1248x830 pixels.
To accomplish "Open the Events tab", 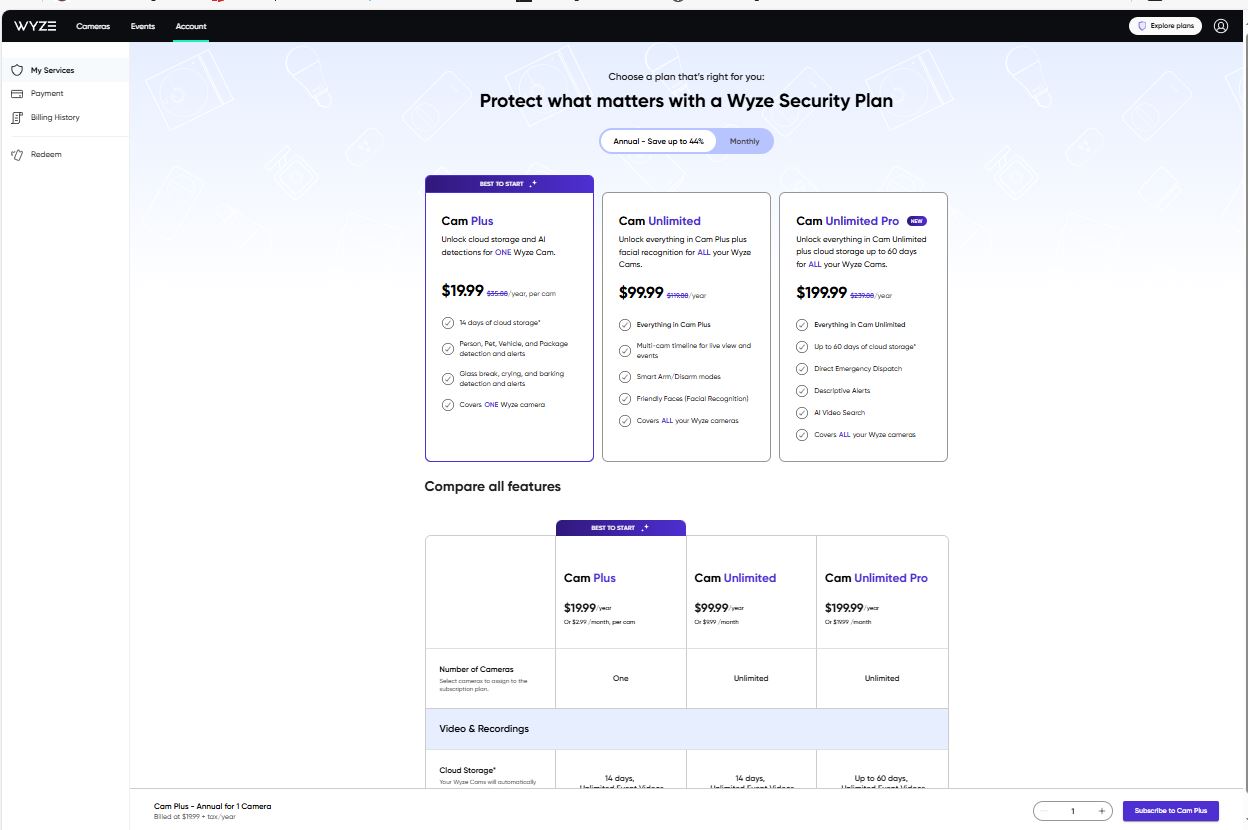I will coord(143,26).
